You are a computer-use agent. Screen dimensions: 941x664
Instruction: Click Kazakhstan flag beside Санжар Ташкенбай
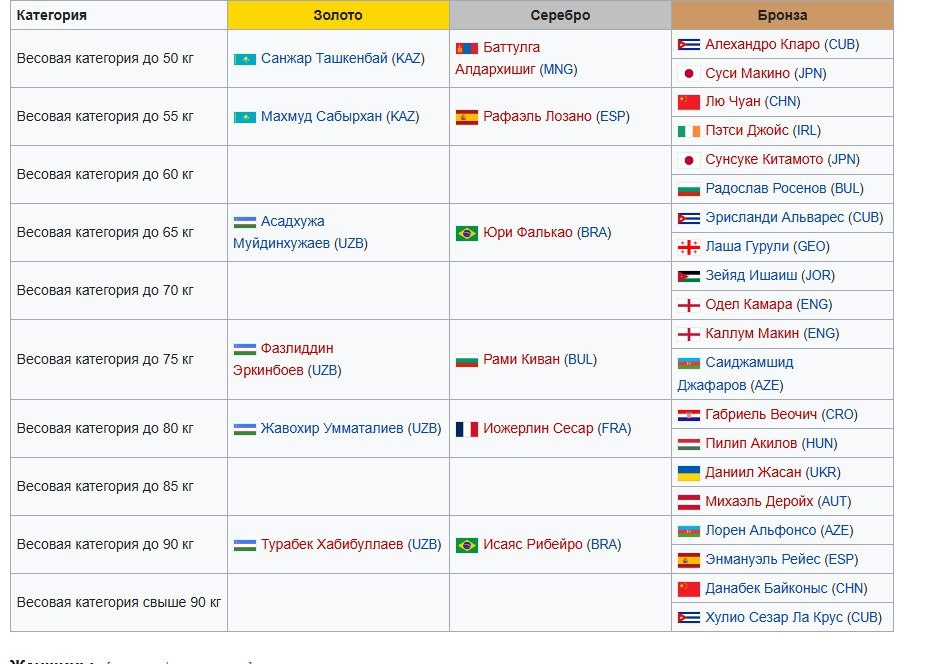tap(244, 59)
